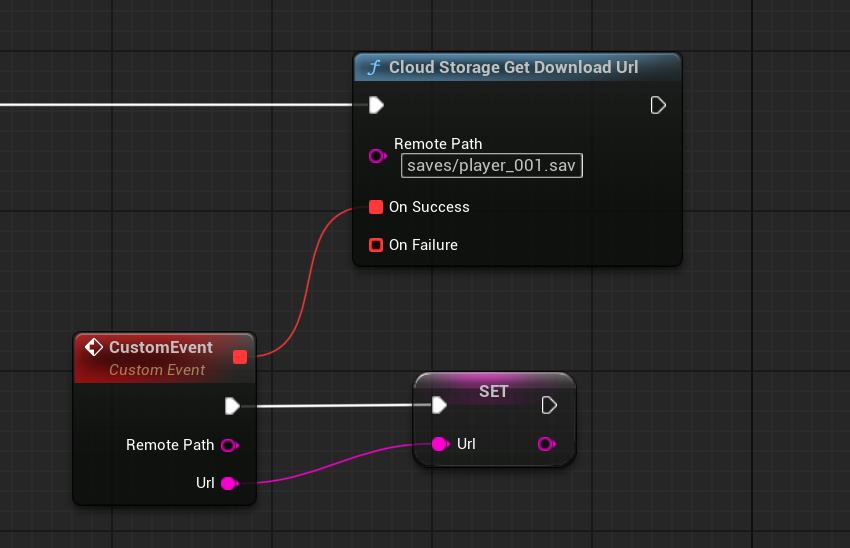
Task: Select the CustomEvent node title text
Action: pyautogui.click(x=161, y=348)
